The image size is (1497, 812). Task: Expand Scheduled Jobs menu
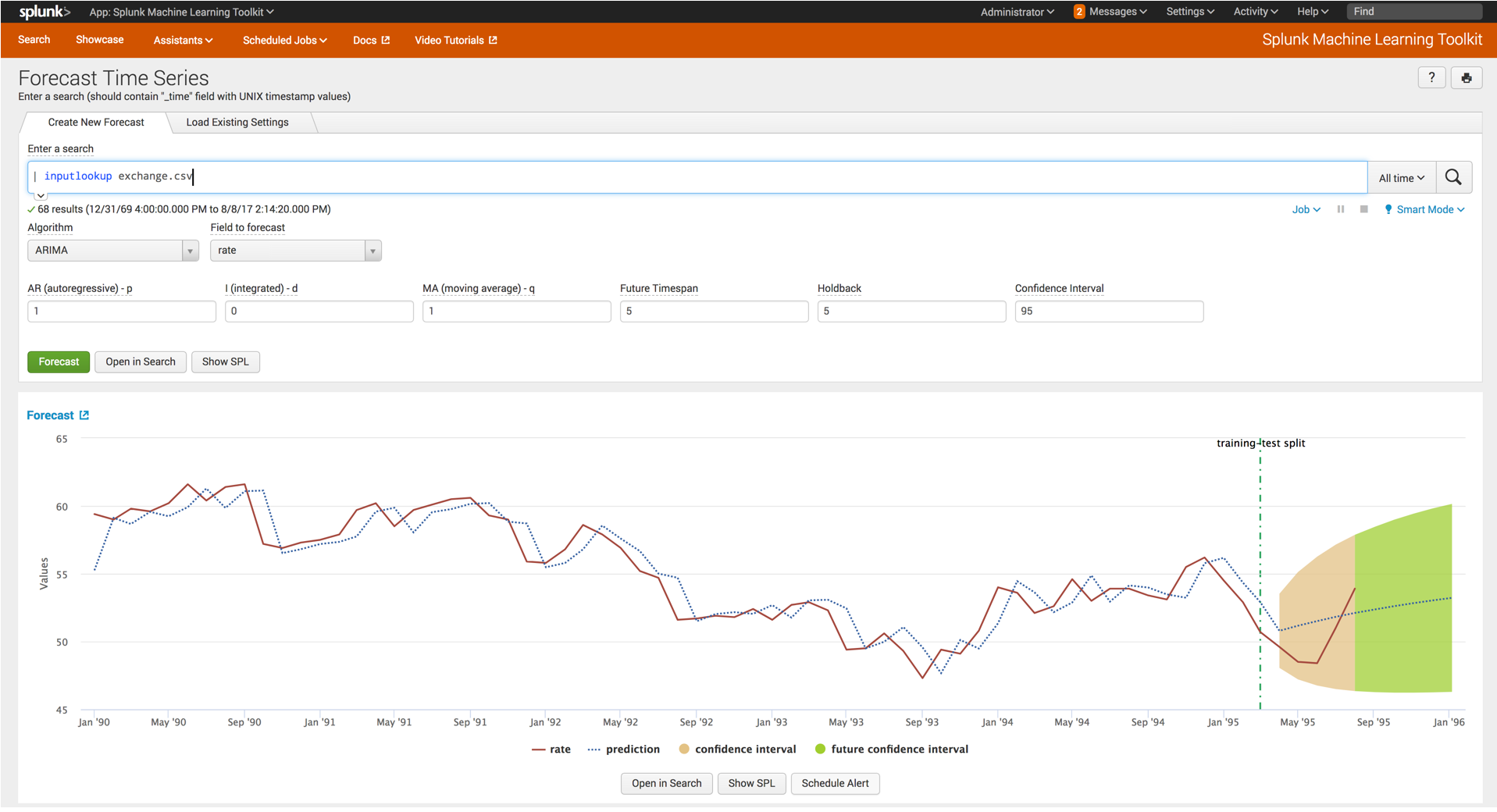tap(284, 40)
